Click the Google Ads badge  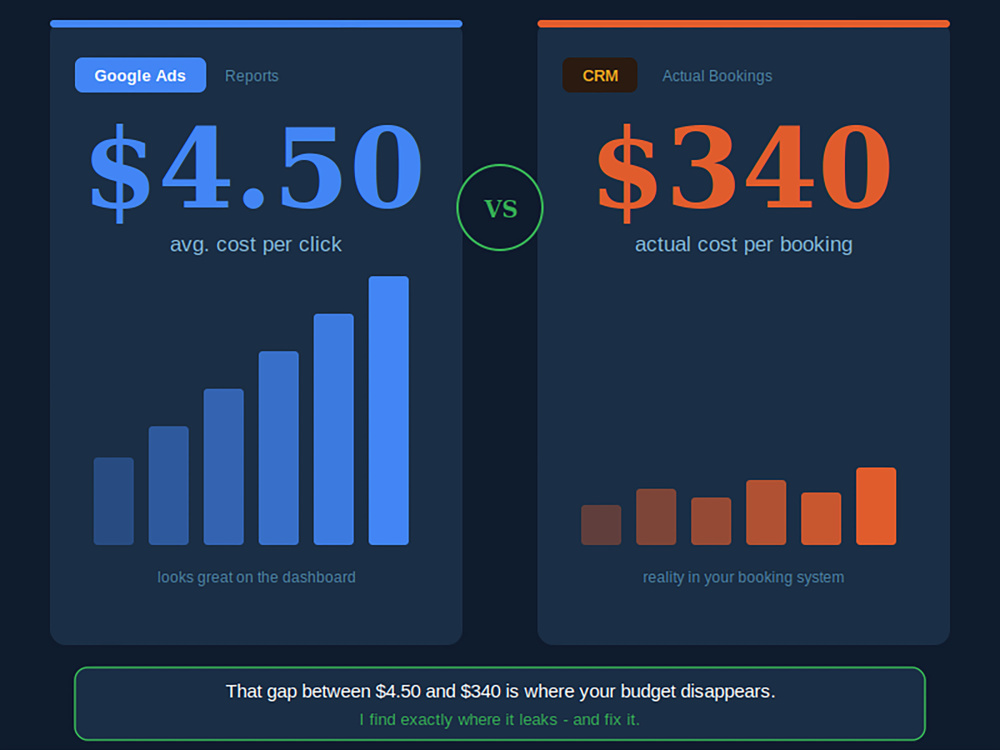click(140, 75)
